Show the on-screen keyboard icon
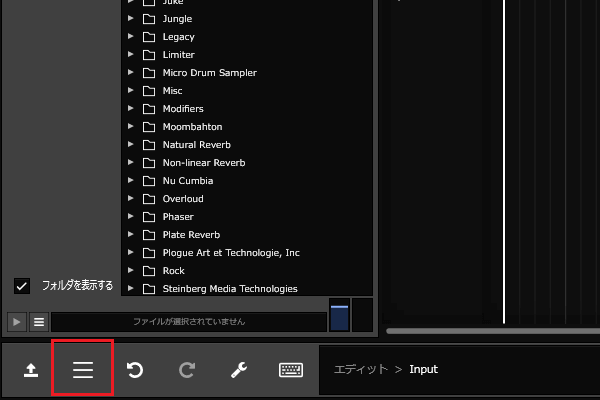This screenshot has width=600, height=400. [x=291, y=370]
